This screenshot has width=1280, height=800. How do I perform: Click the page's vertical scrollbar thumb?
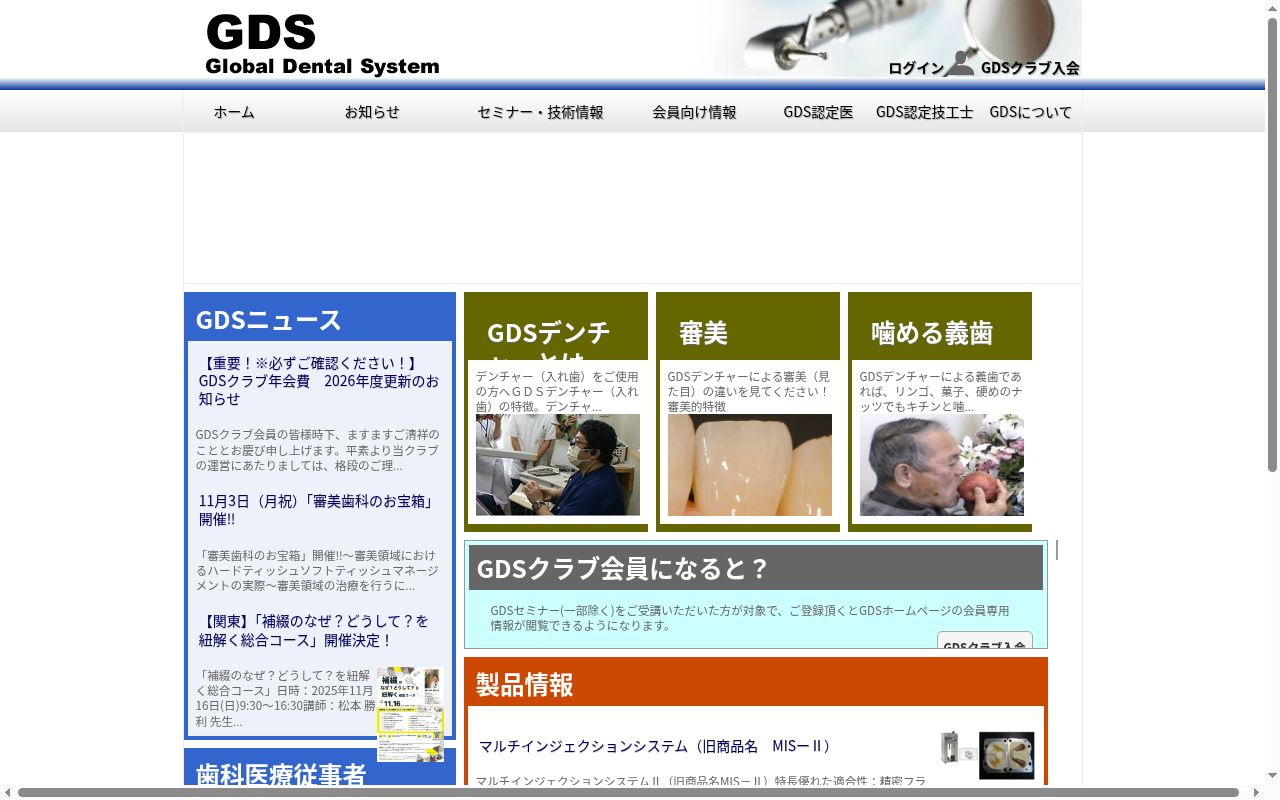click(x=1272, y=245)
